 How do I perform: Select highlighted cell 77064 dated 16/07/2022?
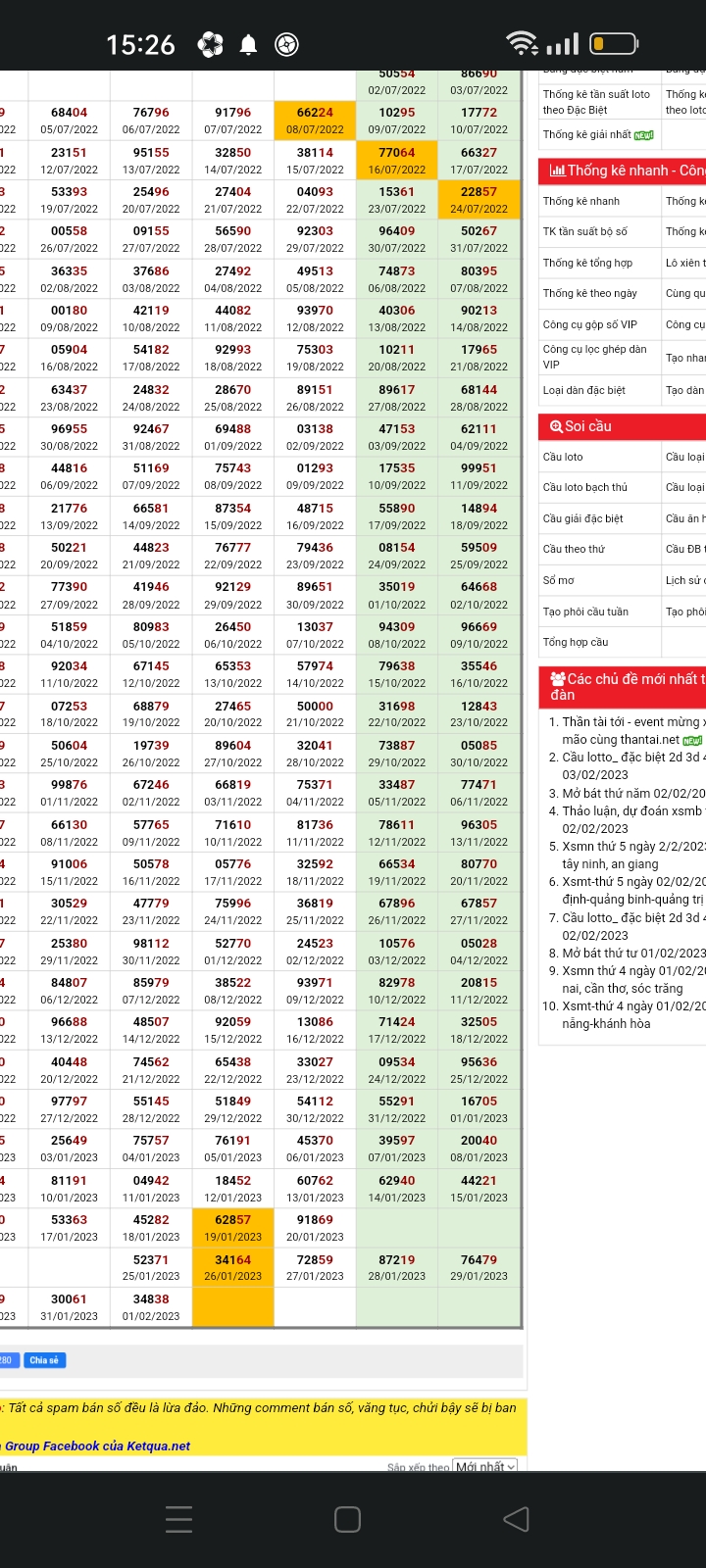click(x=397, y=161)
